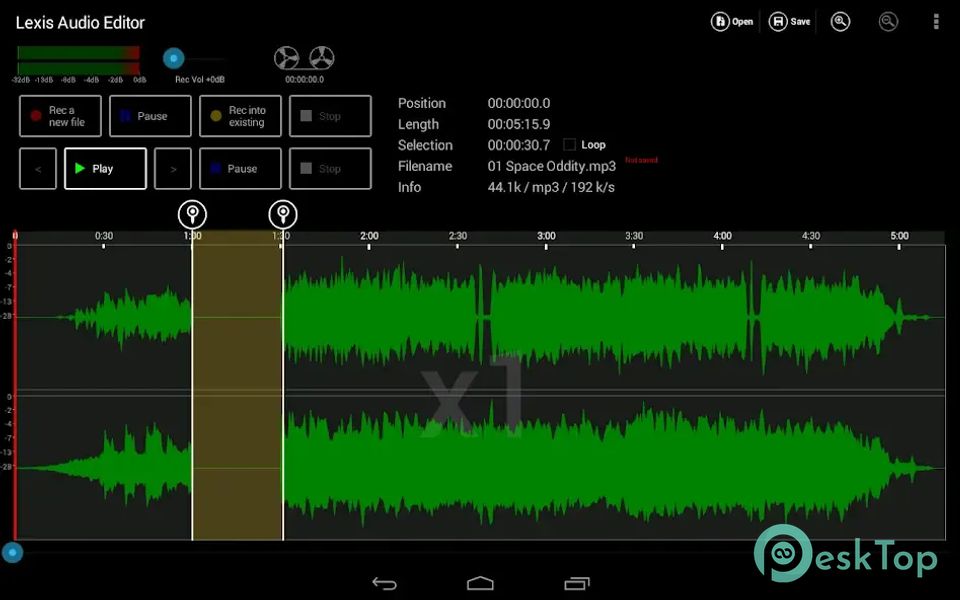This screenshot has width=960, height=600.
Task: Click the Lexis Audio Editor title
Action: tap(80, 23)
